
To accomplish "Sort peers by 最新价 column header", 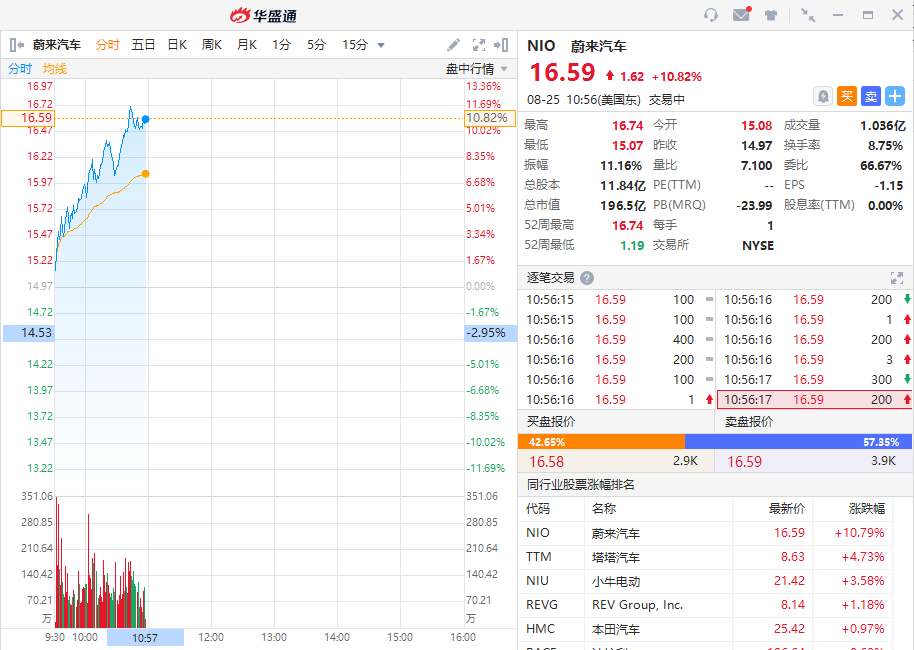I will (786, 508).
